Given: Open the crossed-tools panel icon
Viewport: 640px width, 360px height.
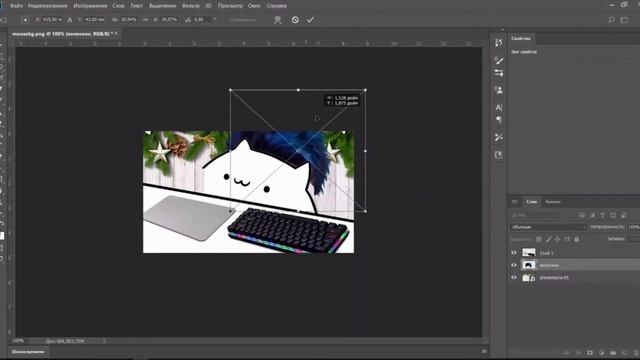Looking at the screenshot, I should click(x=498, y=137).
